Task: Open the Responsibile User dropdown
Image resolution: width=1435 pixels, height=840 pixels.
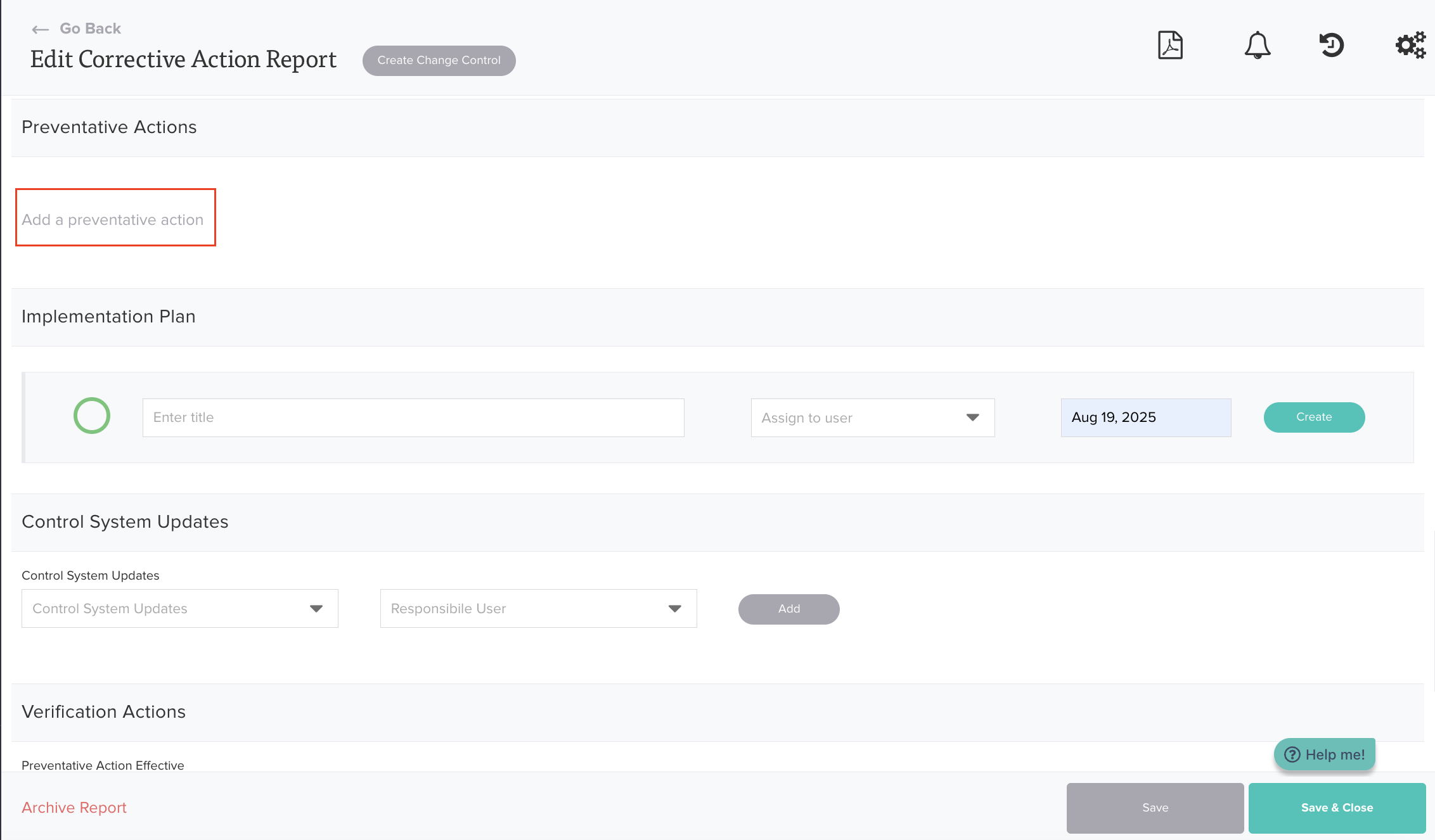Action: pos(538,609)
